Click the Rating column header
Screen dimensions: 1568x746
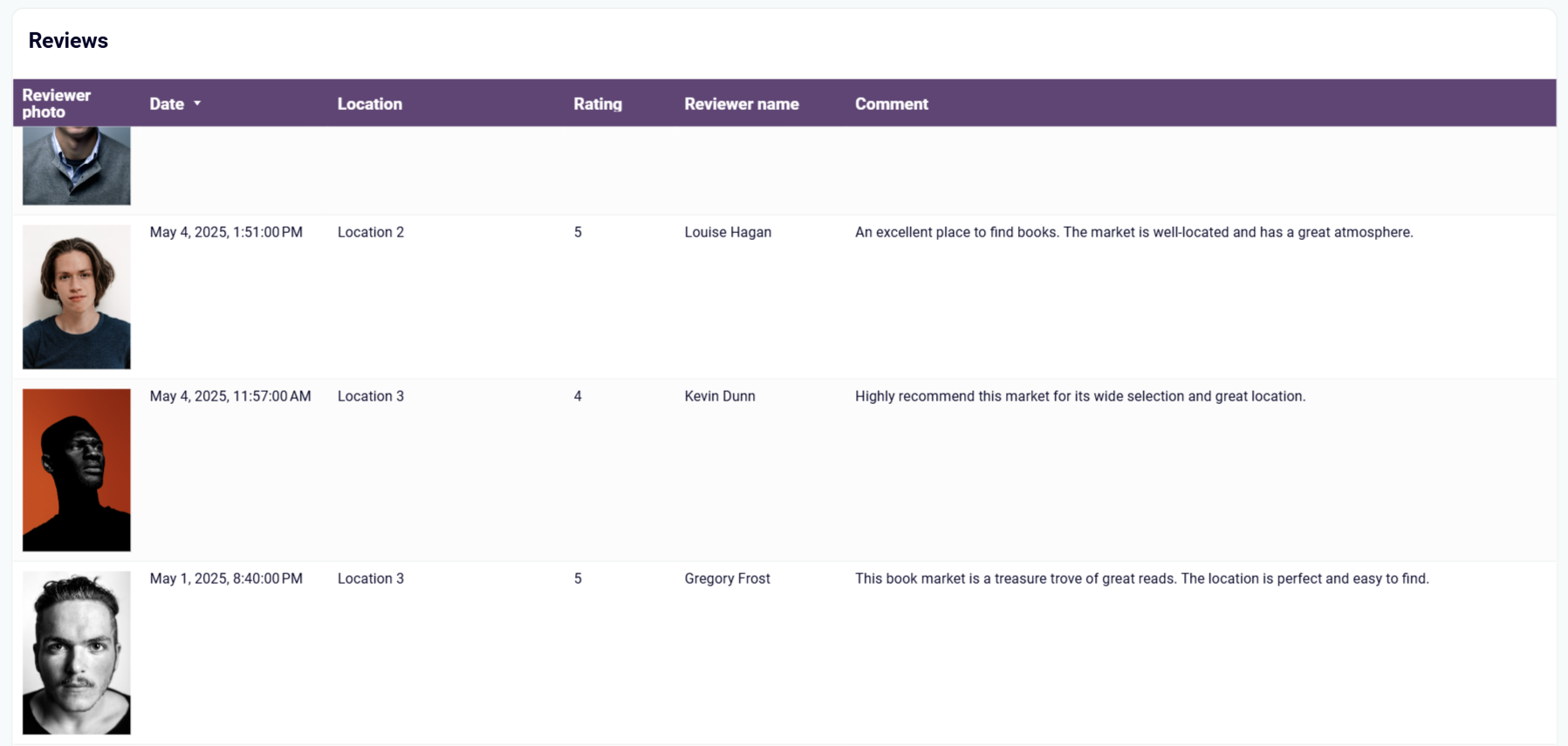pyautogui.click(x=598, y=104)
